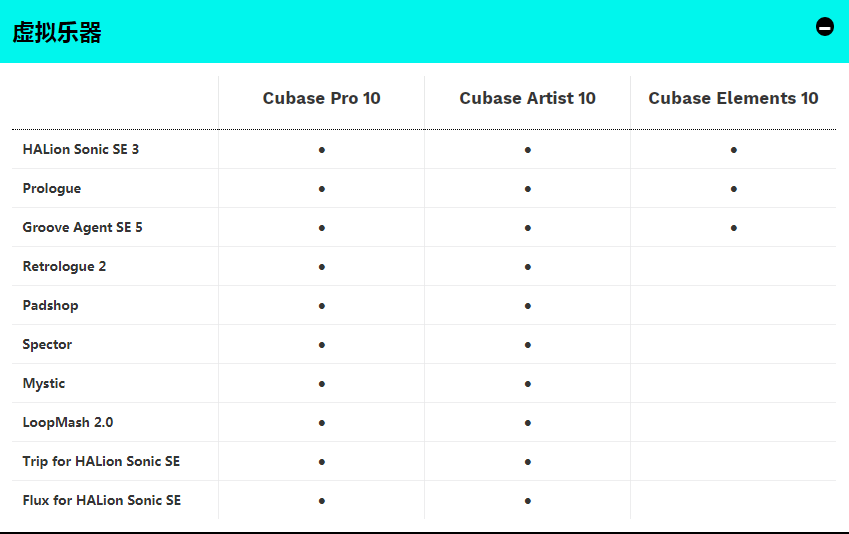The width and height of the screenshot is (849, 534).
Task: Click the 虚拟乐器 section header title
Action: pyautogui.click(x=57, y=32)
